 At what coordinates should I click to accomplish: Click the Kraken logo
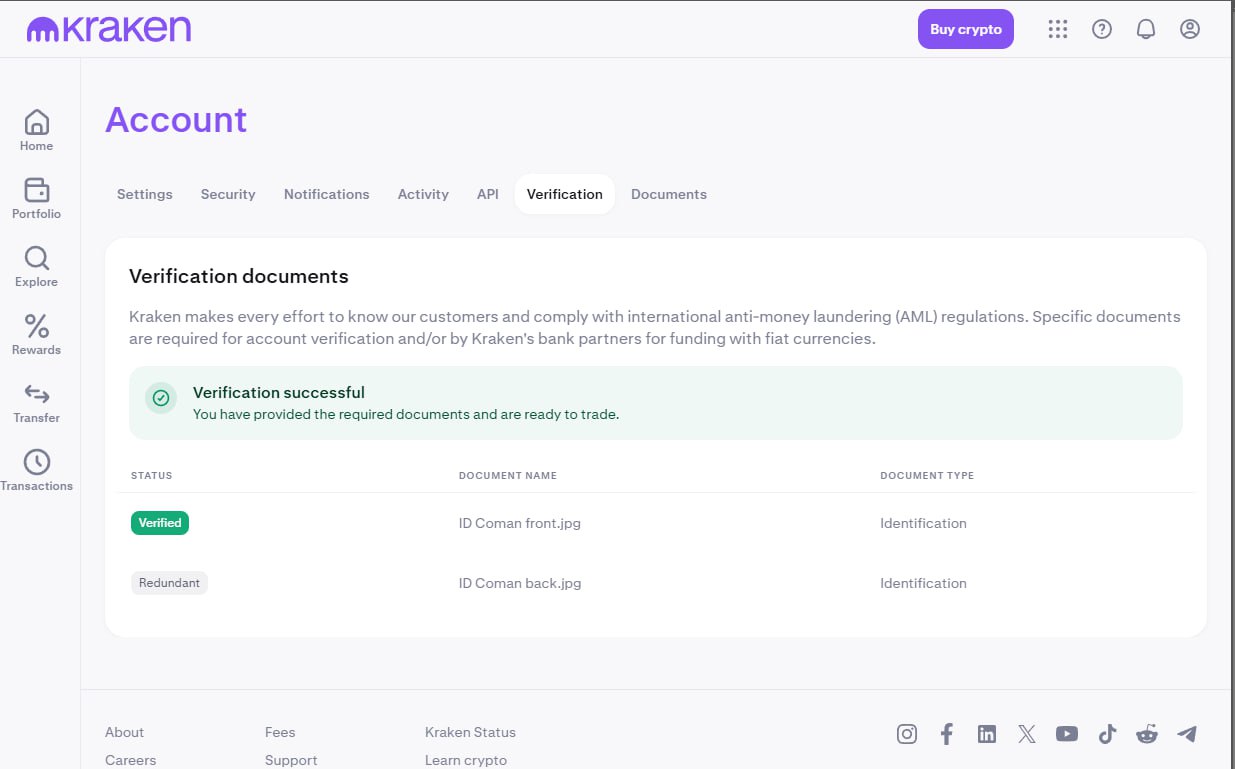108,29
